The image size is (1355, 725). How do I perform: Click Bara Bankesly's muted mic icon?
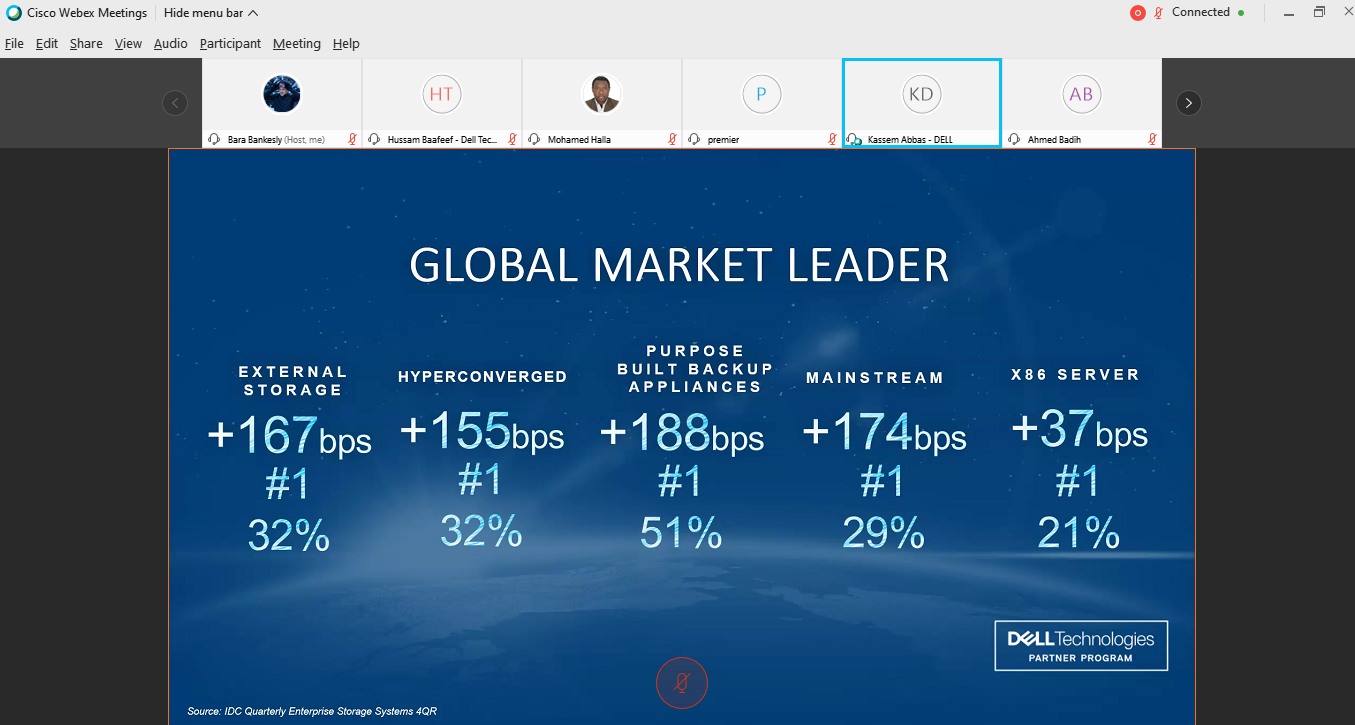pos(352,139)
